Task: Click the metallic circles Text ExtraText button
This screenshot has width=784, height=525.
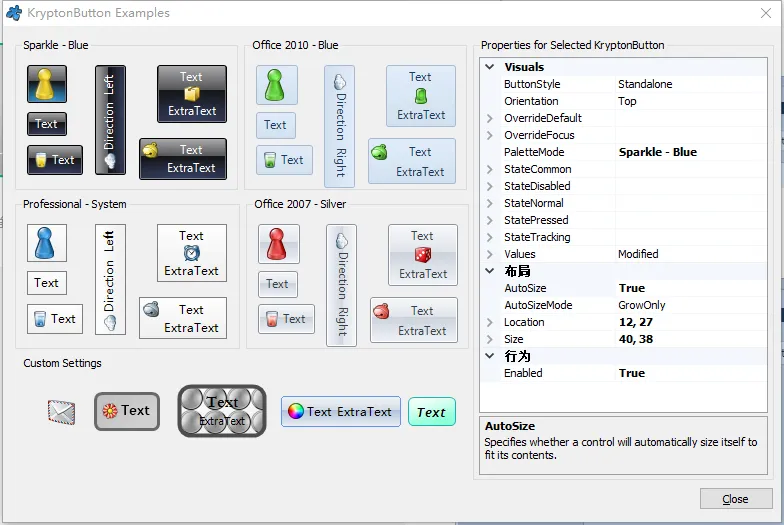Action: point(221,411)
